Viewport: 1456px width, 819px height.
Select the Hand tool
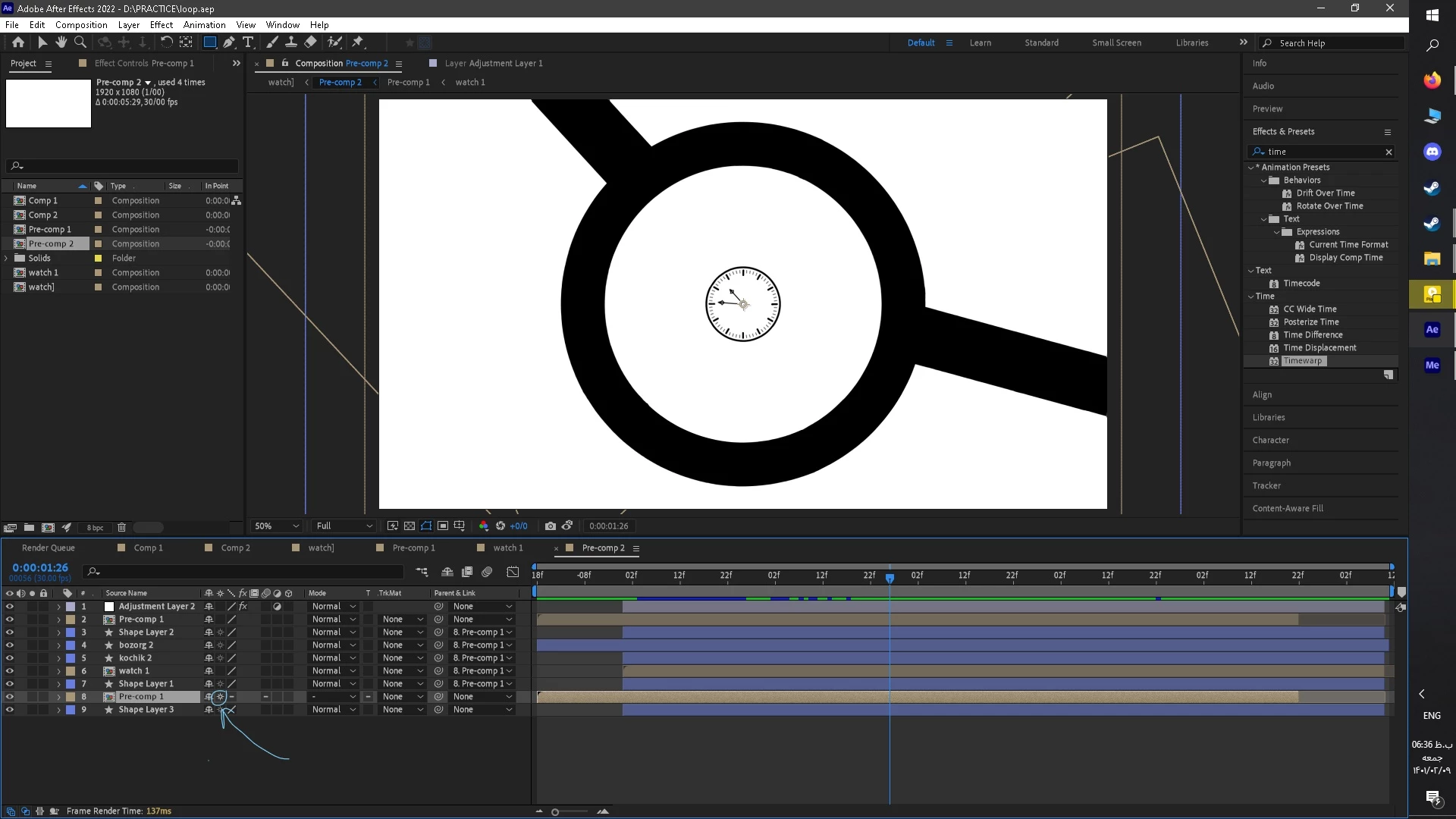click(61, 42)
